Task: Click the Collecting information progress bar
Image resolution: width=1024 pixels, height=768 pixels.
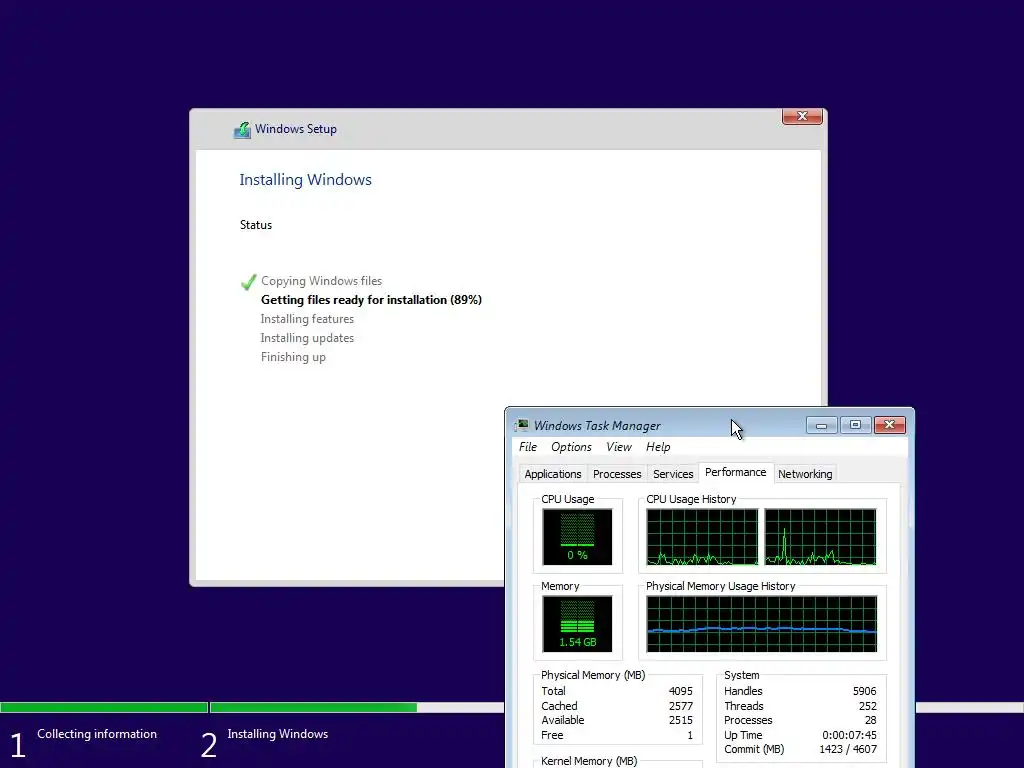Action: pos(104,707)
